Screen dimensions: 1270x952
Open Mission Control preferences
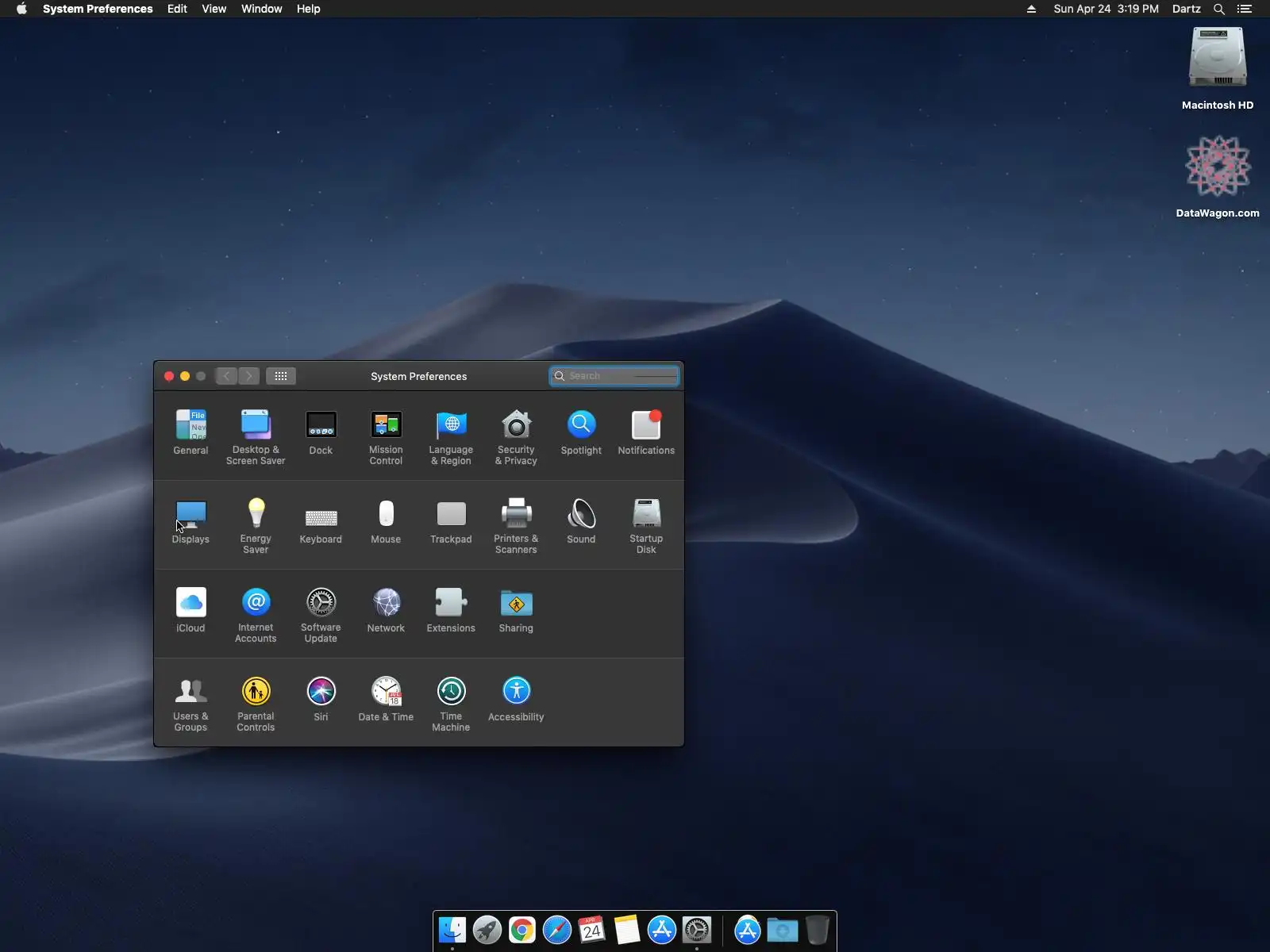[x=386, y=437]
